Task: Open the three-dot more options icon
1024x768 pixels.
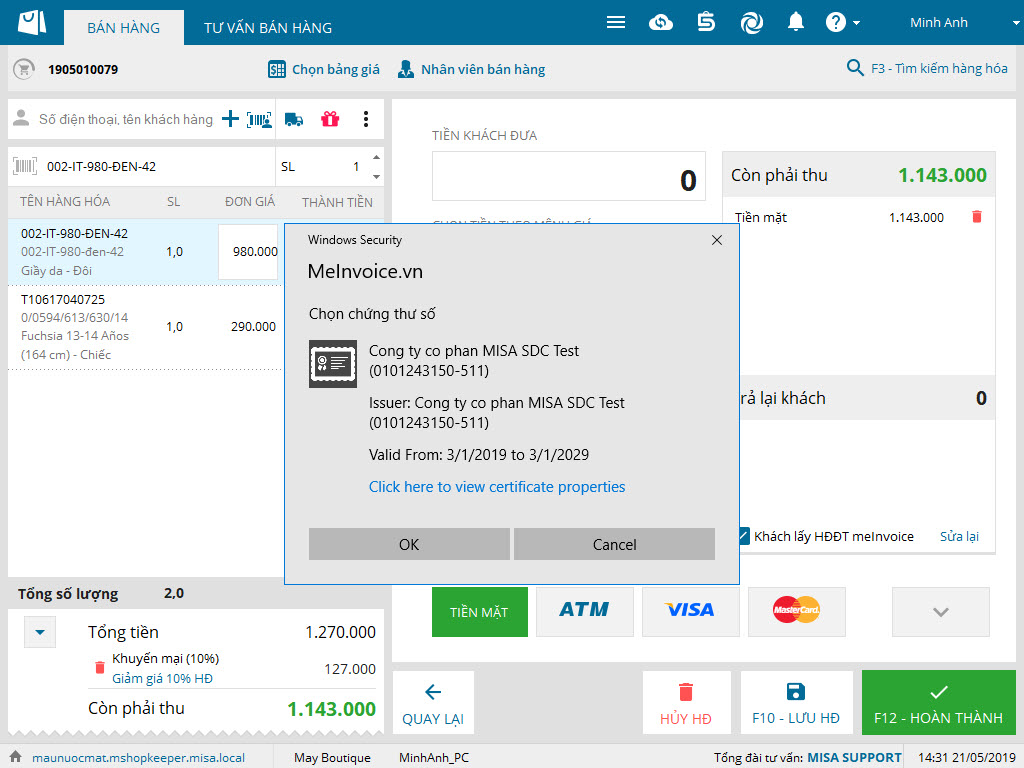Action: [366, 119]
